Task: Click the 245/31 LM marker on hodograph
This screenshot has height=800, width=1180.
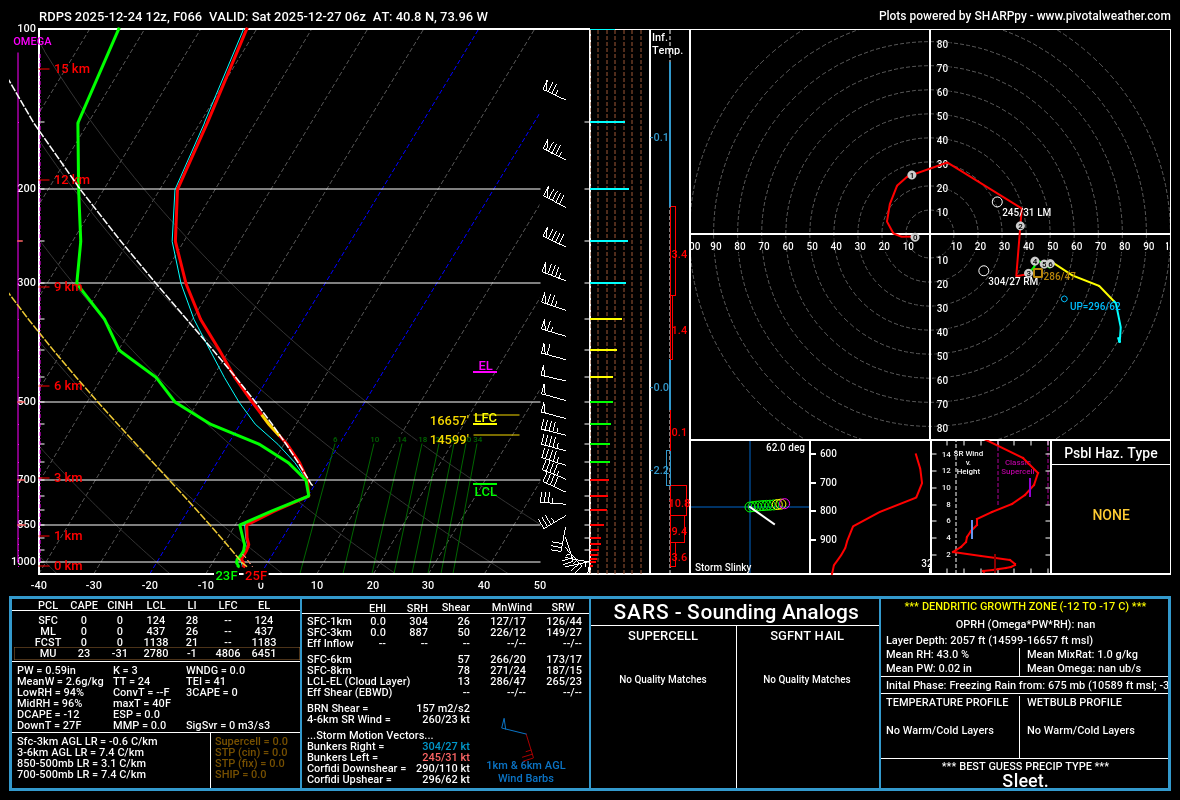Action: pyautogui.click(x=997, y=203)
